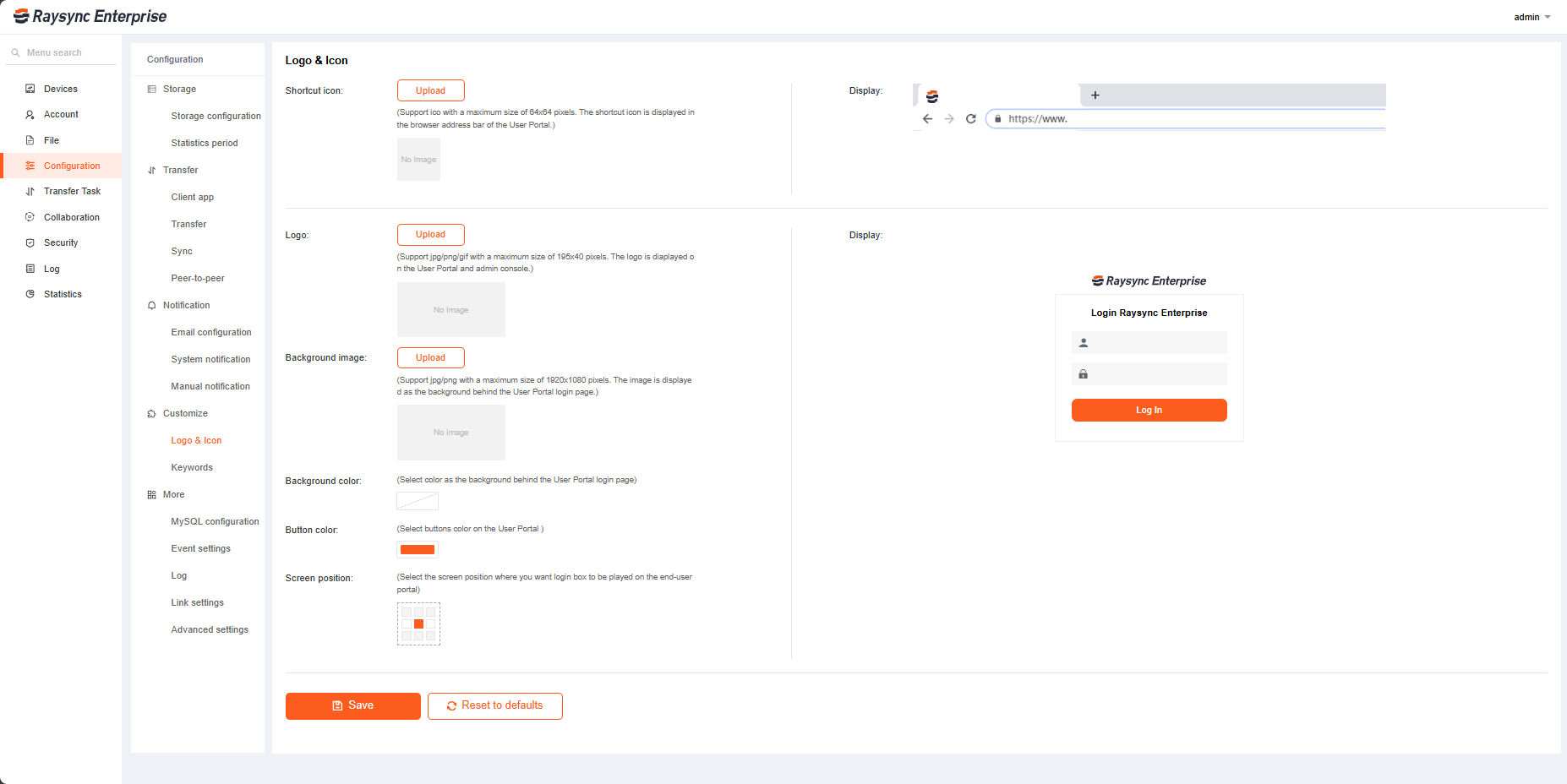
Task: Click the Notification bell icon
Action: coord(152,305)
